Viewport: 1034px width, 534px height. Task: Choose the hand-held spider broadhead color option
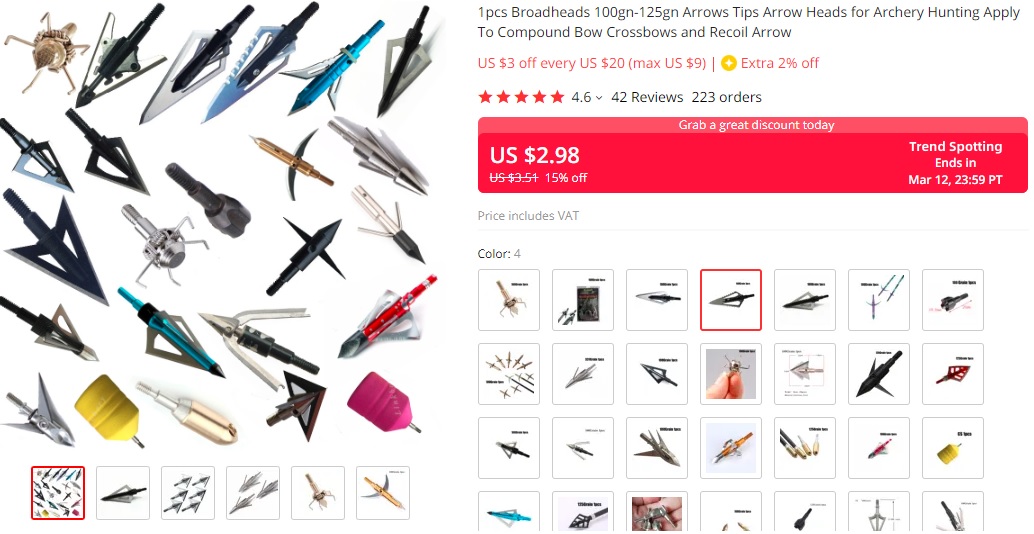coord(731,374)
